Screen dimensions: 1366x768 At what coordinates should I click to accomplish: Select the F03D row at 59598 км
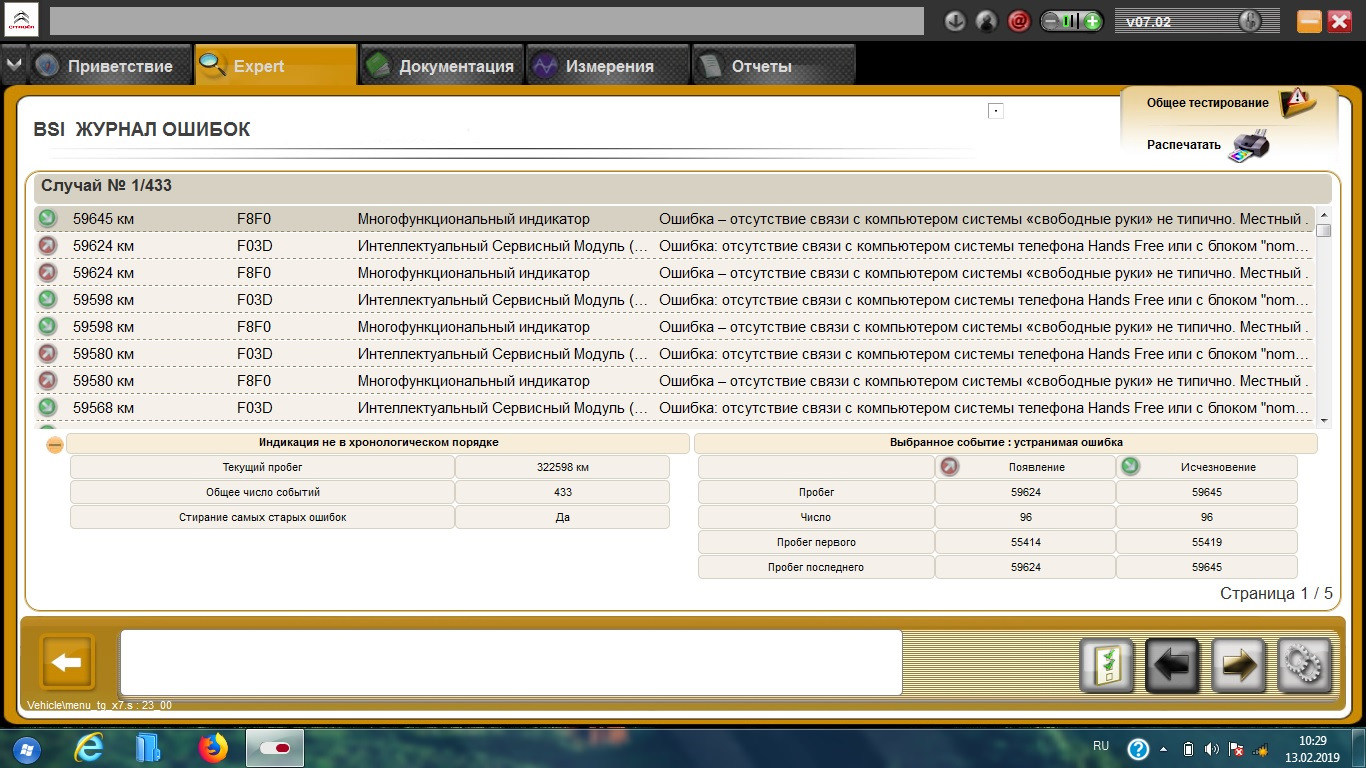coord(674,300)
